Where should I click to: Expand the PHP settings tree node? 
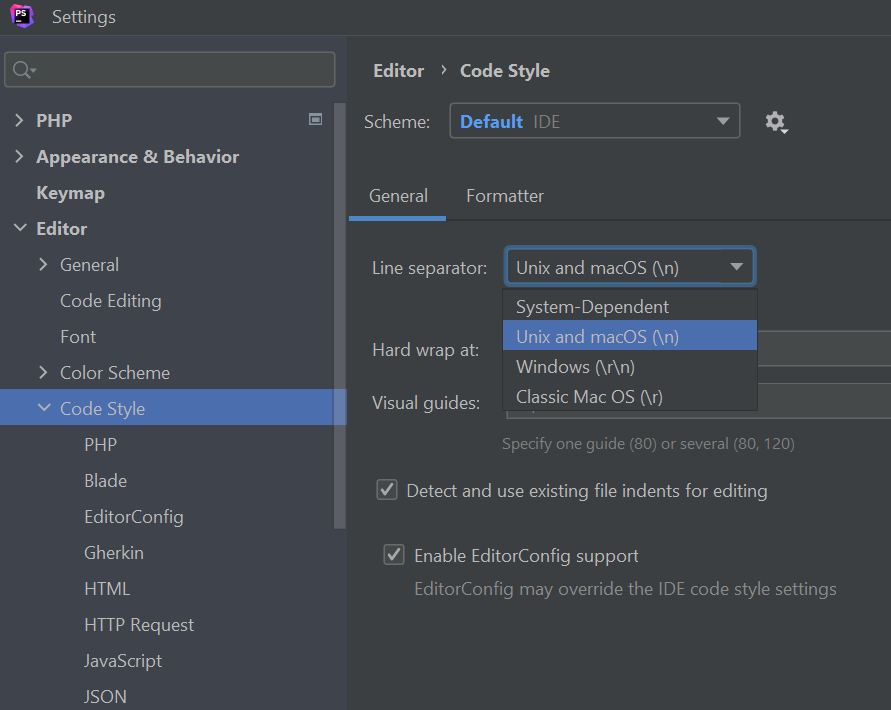point(19,121)
